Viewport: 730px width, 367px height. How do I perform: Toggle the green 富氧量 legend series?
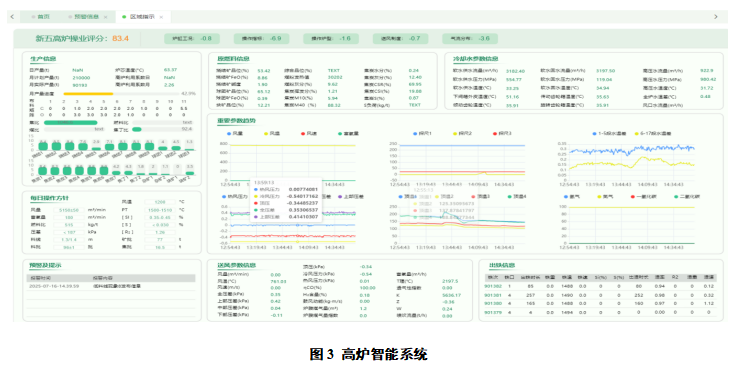click(x=349, y=134)
